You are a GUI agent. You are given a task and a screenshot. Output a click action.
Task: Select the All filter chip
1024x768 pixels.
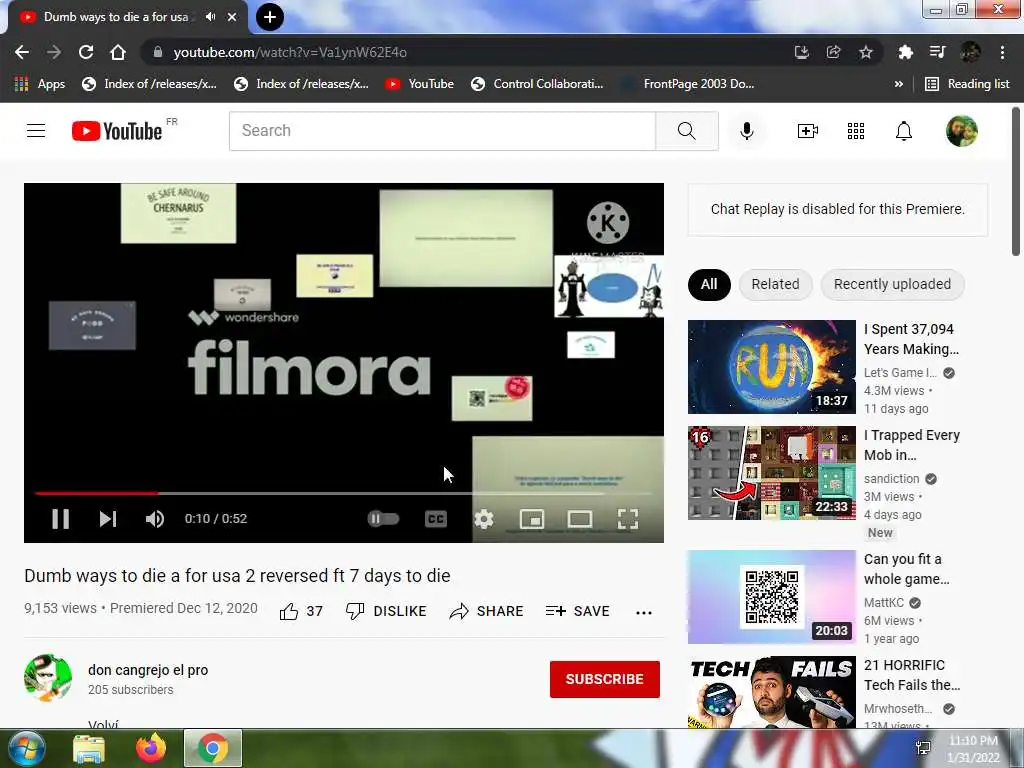(709, 285)
